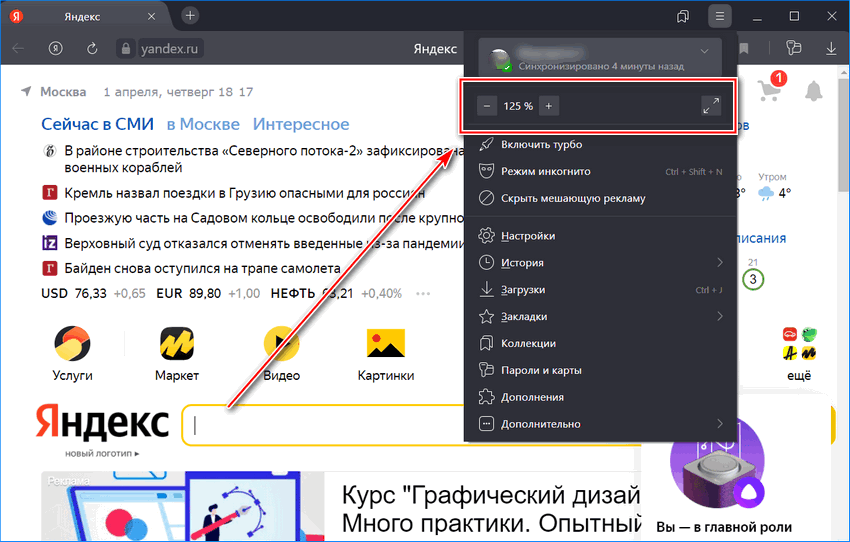Screen dimensions: 850x542
Task: Open a new tab with the plus button
Action: pyautogui.click(x=190, y=16)
